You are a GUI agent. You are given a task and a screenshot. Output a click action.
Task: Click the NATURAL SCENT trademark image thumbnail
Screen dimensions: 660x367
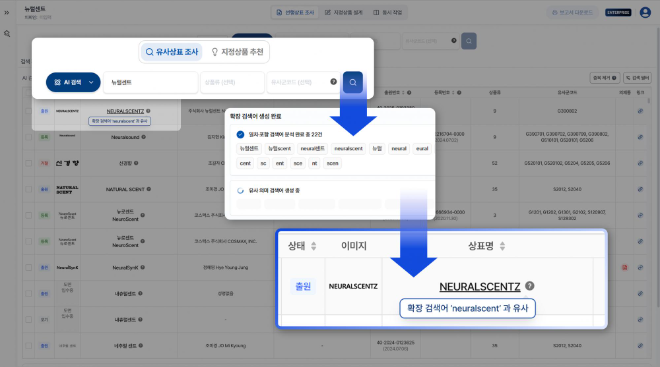[x=67, y=189]
